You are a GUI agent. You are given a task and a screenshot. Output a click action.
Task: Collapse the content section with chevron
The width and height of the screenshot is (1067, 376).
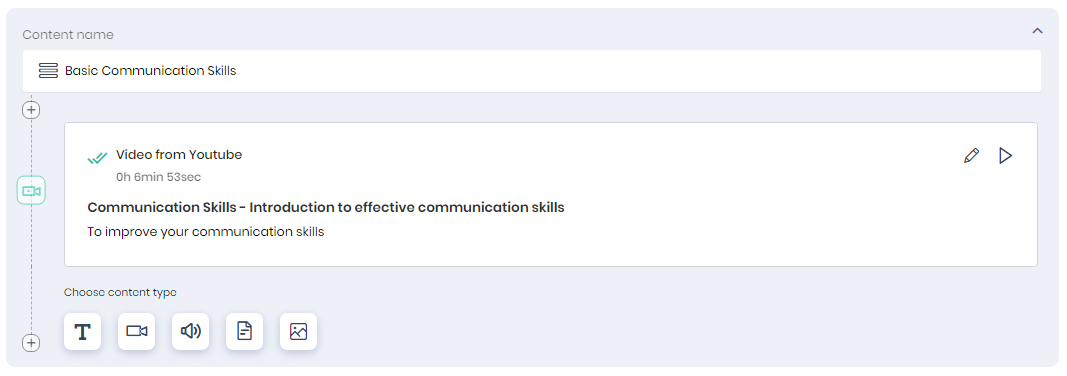(x=1037, y=31)
